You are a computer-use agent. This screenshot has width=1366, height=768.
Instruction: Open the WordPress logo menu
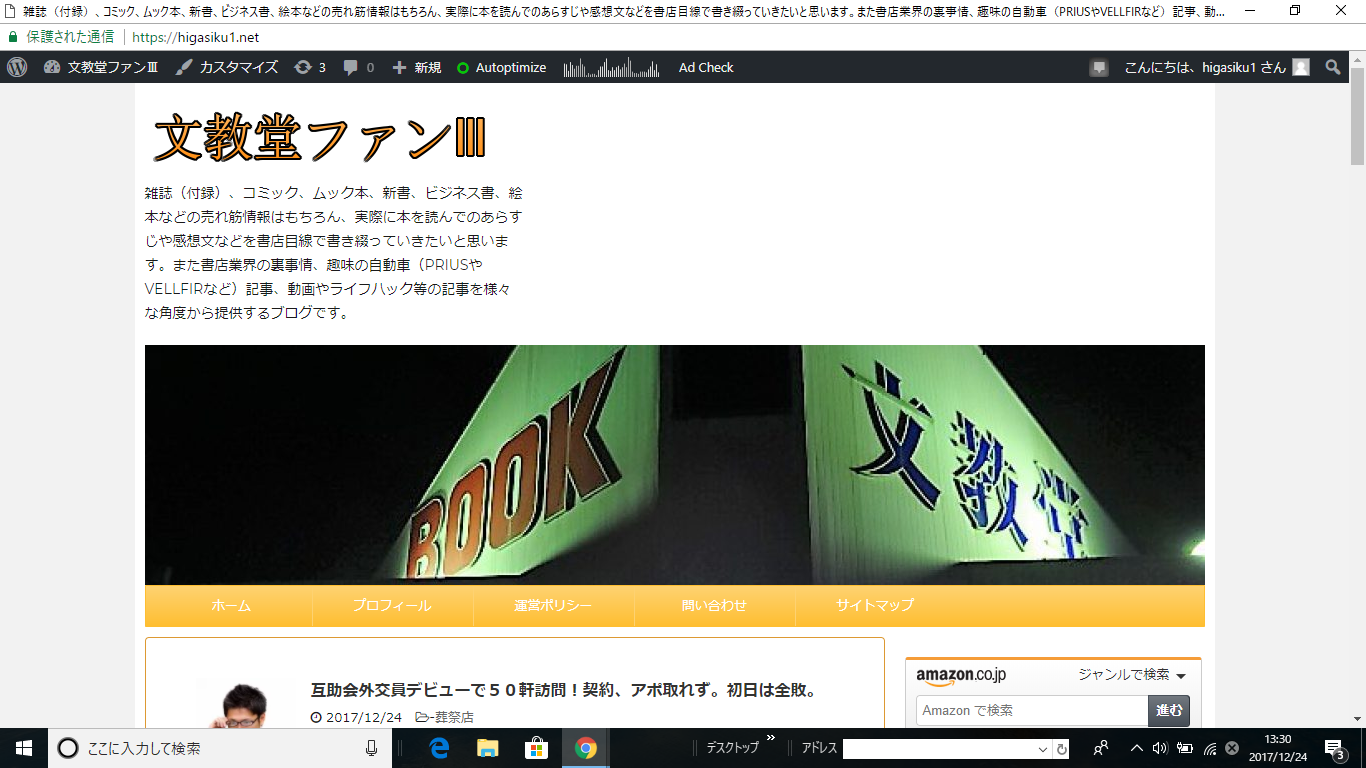pos(17,67)
